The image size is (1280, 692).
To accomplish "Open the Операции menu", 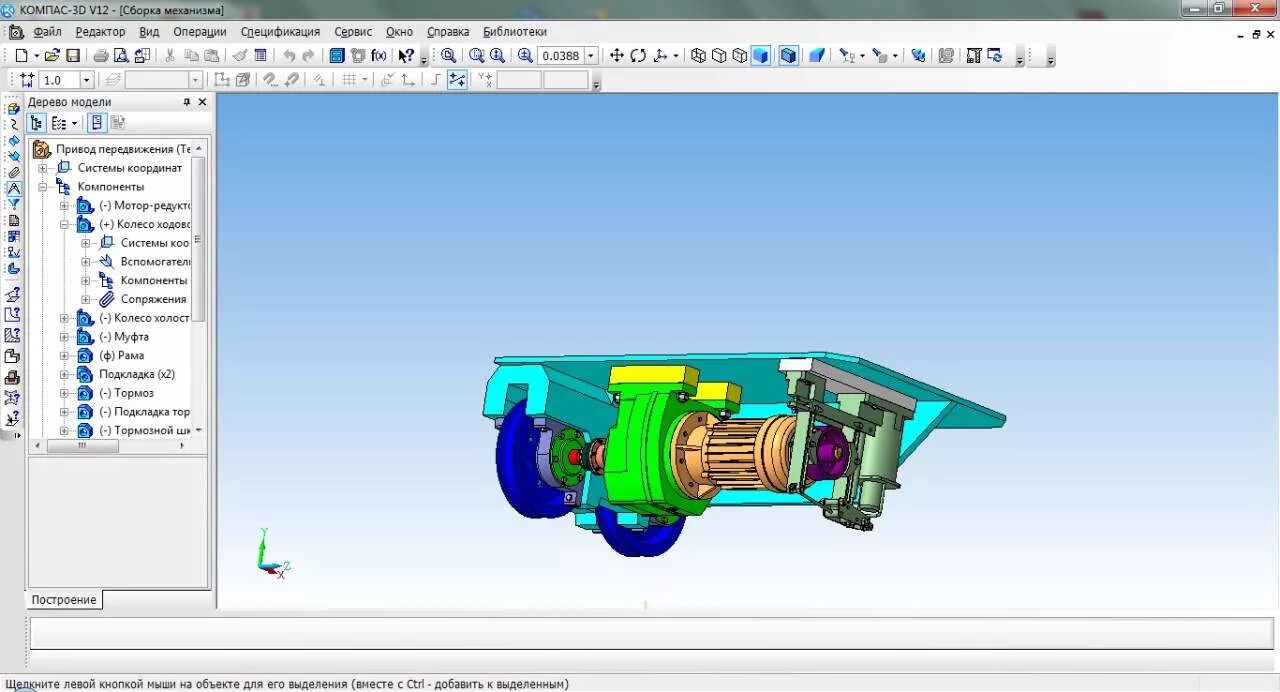I will click(x=200, y=32).
